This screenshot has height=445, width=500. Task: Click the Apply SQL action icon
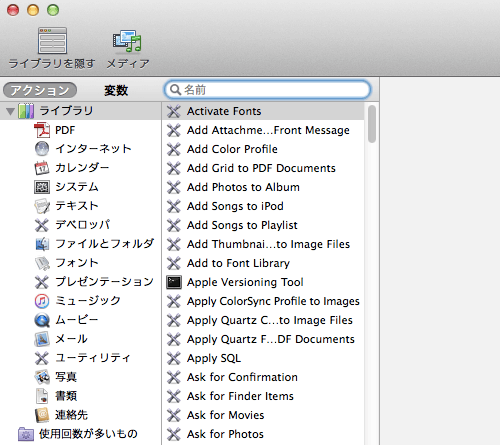(174, 358)
